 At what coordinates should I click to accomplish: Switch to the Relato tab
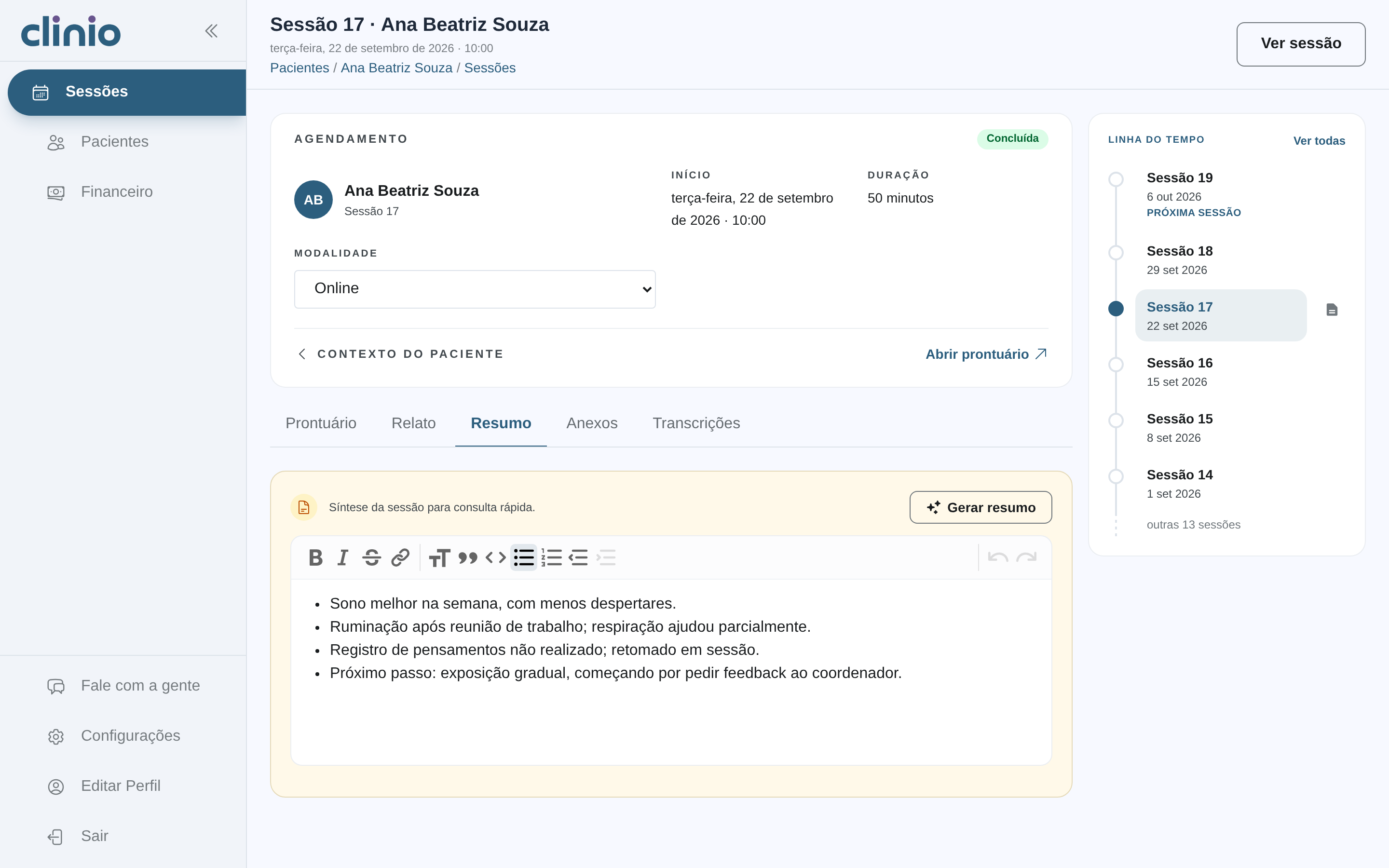tap(413, 423)
